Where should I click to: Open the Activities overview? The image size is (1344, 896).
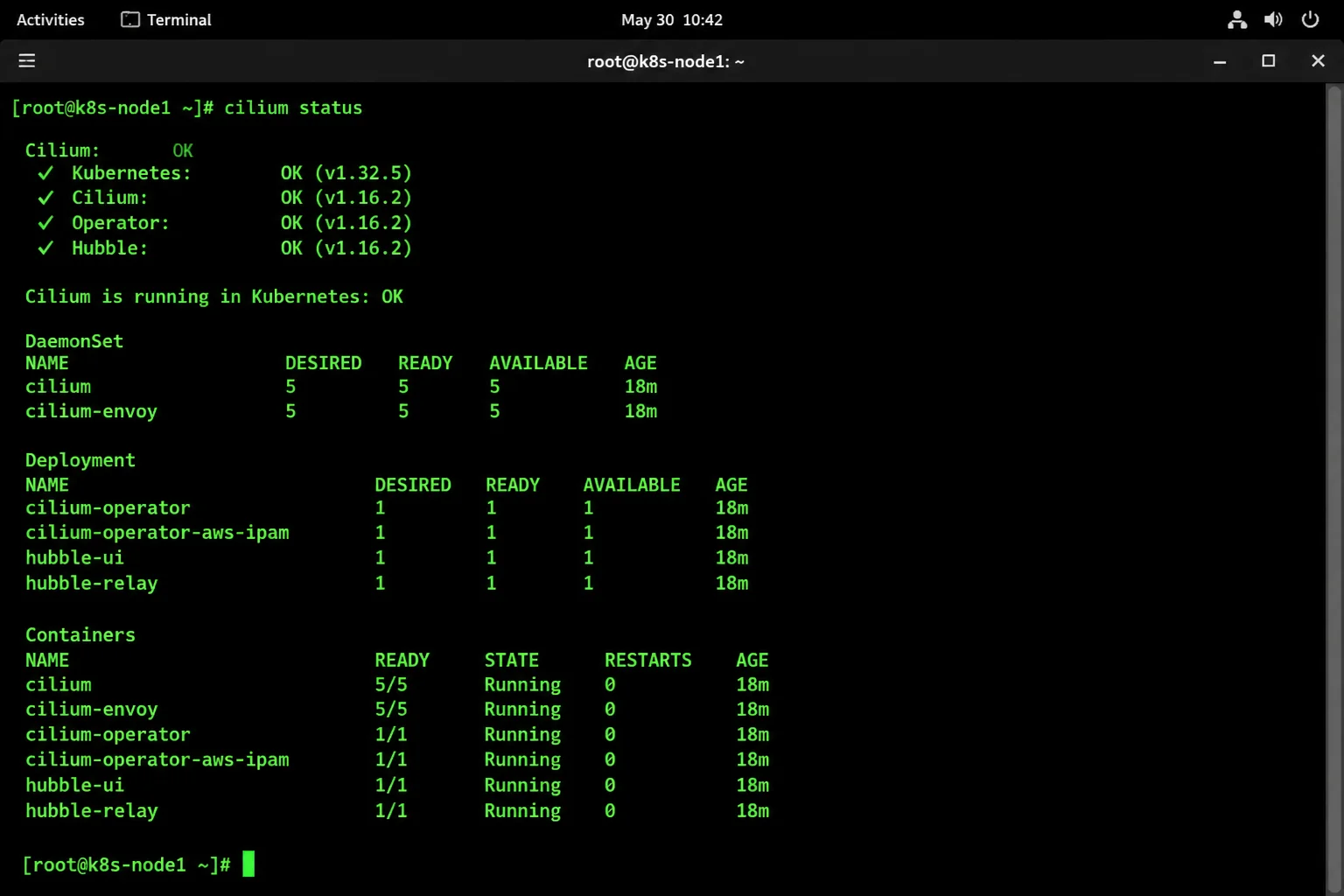tap(51, 19)
